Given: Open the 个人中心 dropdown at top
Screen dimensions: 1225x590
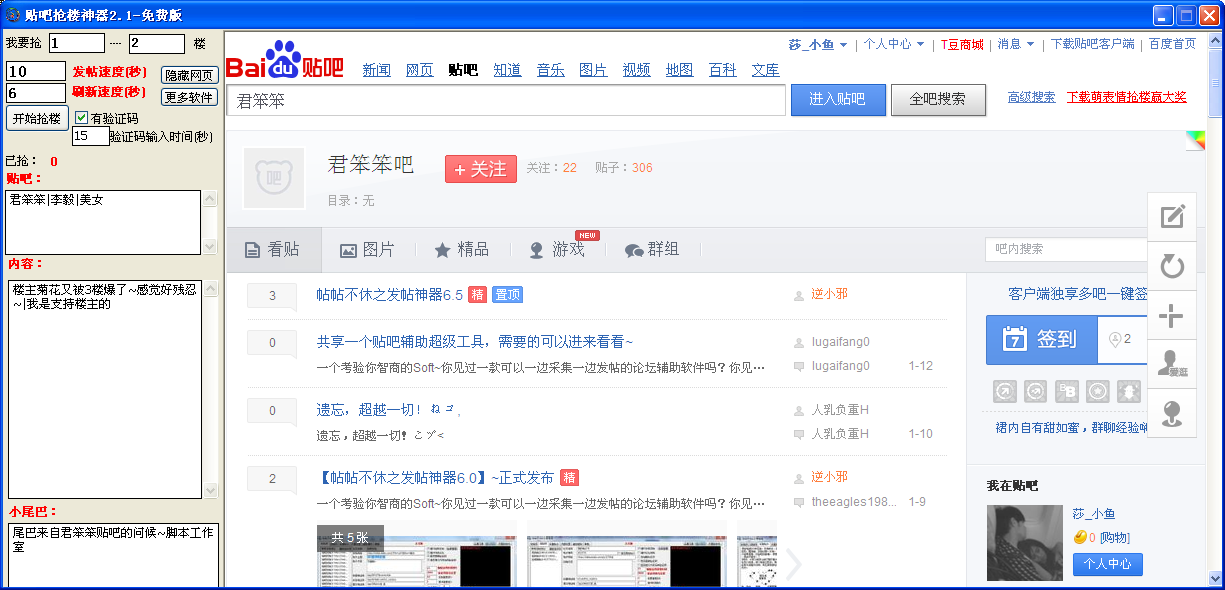Looking at the screenshot, I should (x=894, y=44).
